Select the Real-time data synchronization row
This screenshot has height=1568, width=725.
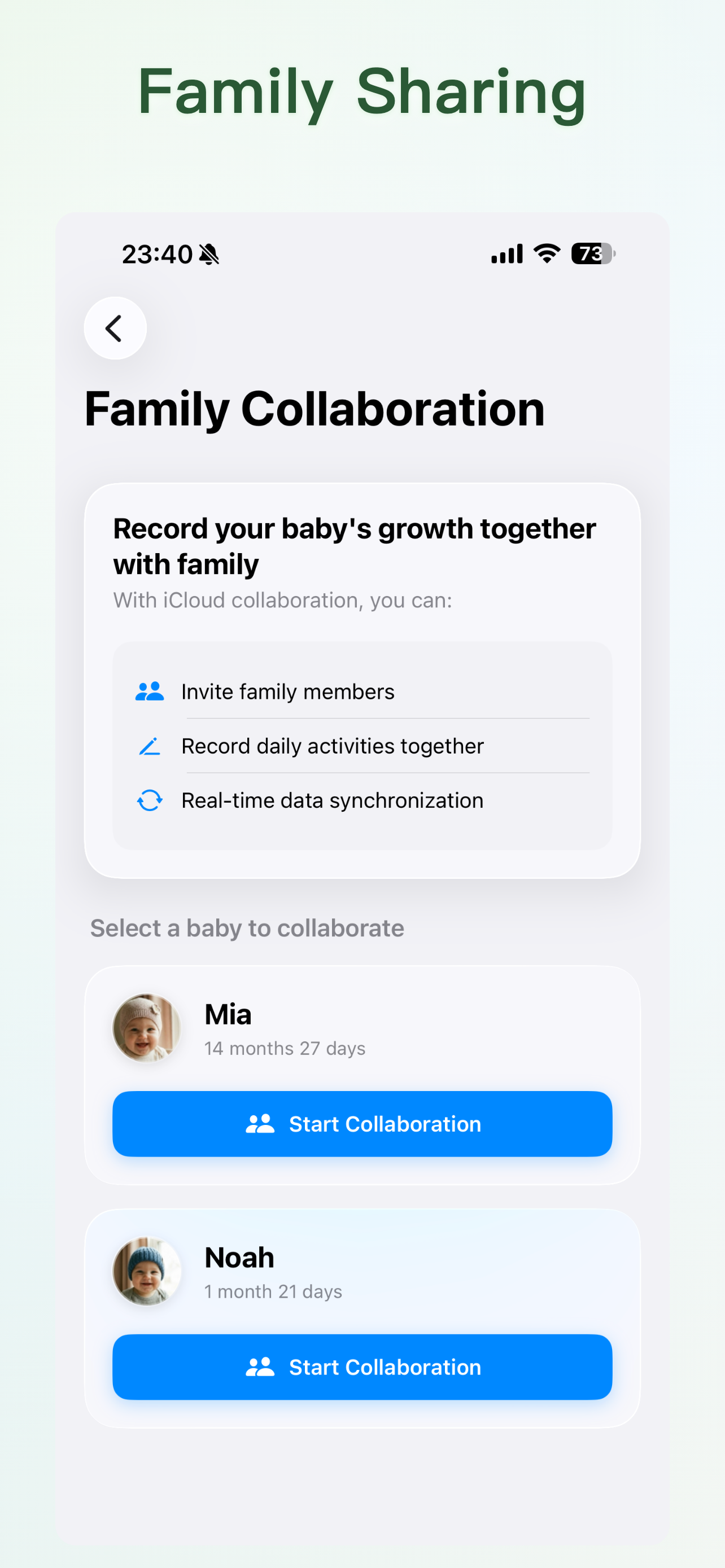(362, 800)
